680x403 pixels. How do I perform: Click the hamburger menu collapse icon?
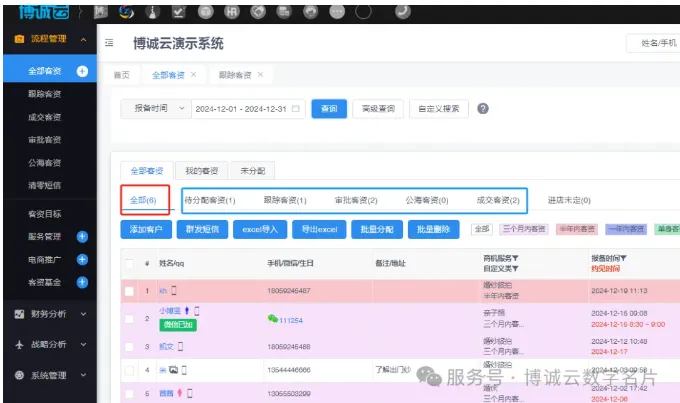click(x=109, y=43)
